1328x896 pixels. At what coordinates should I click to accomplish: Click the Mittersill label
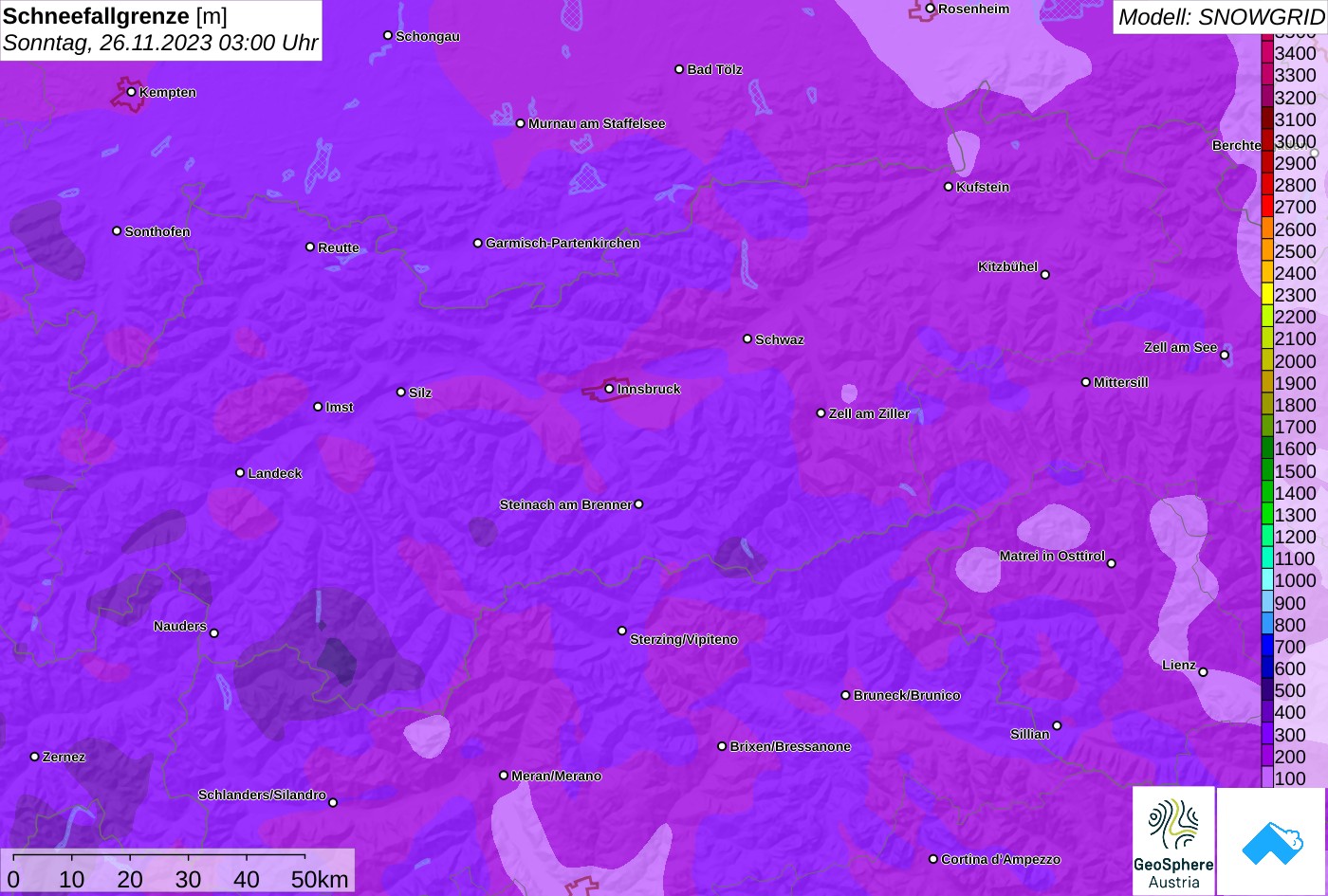(x=1121, y=382)
